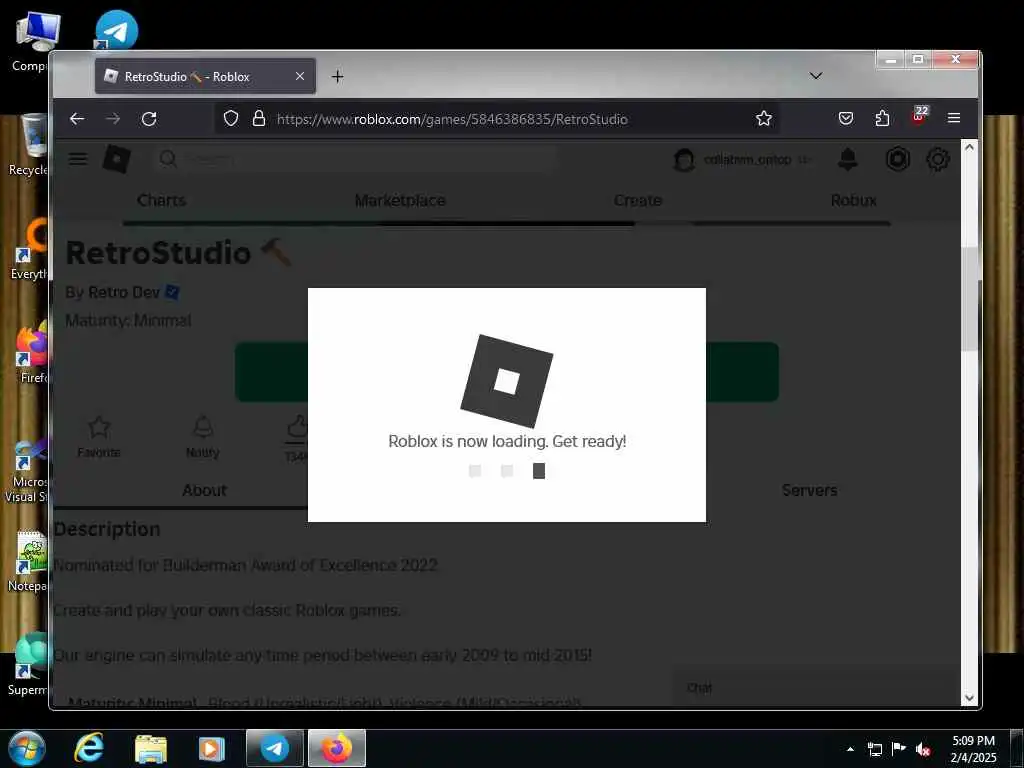Switch to Telegram in the taskbar
Viewport: 1024px width, 768px height.
[x=274, y=748]
